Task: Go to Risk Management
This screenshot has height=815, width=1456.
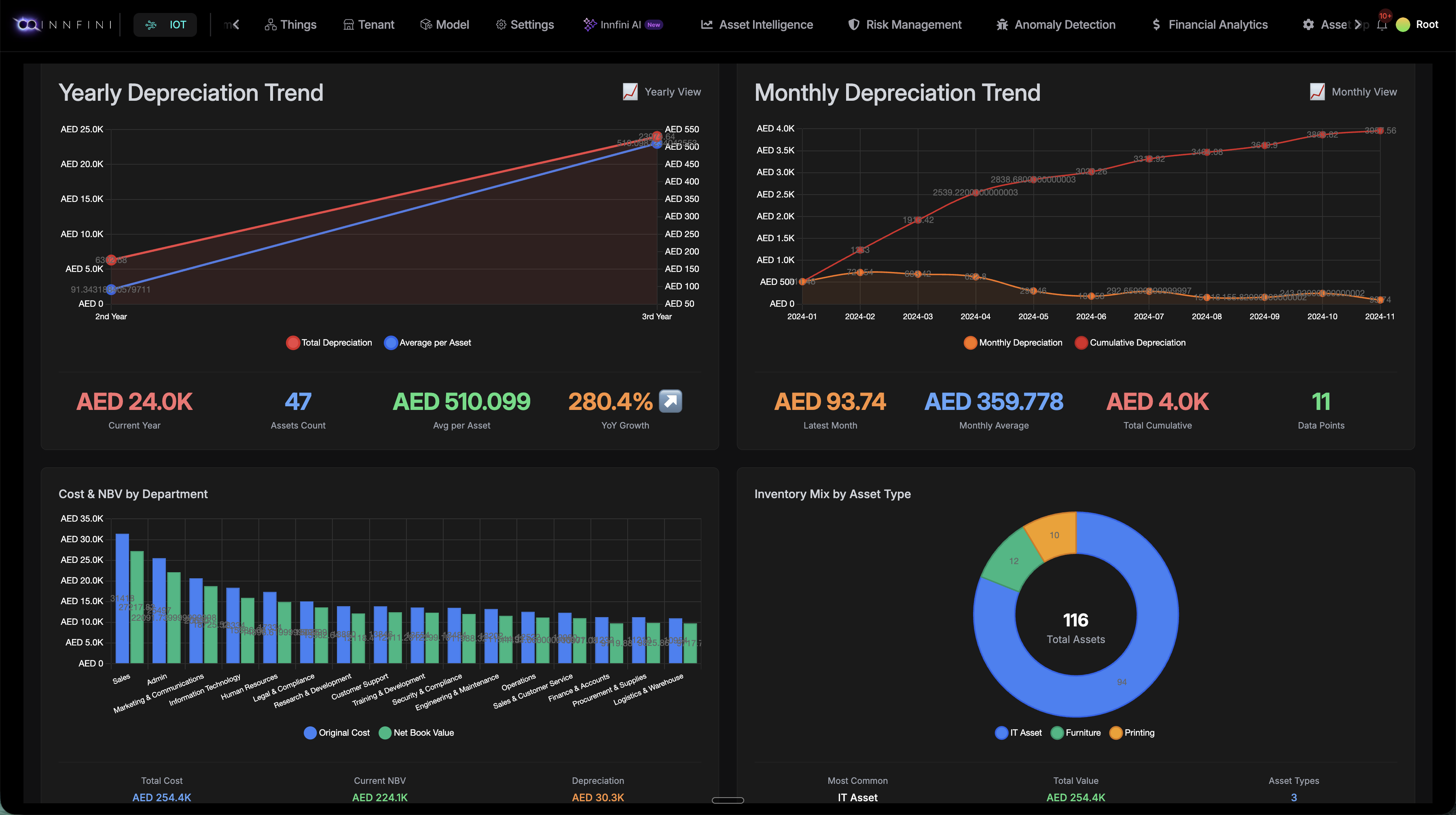Action: pyautogui.click(x=904, y=24)
